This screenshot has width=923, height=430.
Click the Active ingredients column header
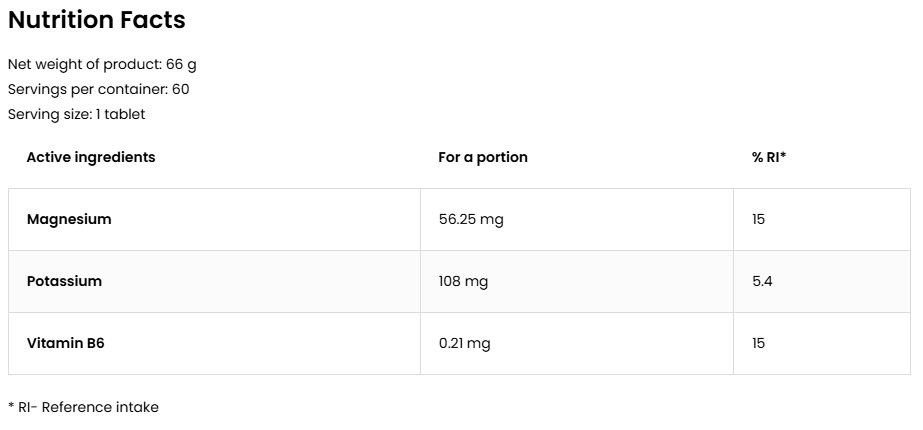[91, 157]
